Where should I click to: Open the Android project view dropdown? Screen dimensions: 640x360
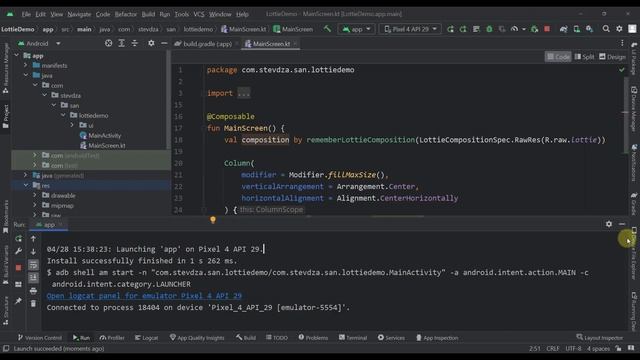(x=39, y=43)
